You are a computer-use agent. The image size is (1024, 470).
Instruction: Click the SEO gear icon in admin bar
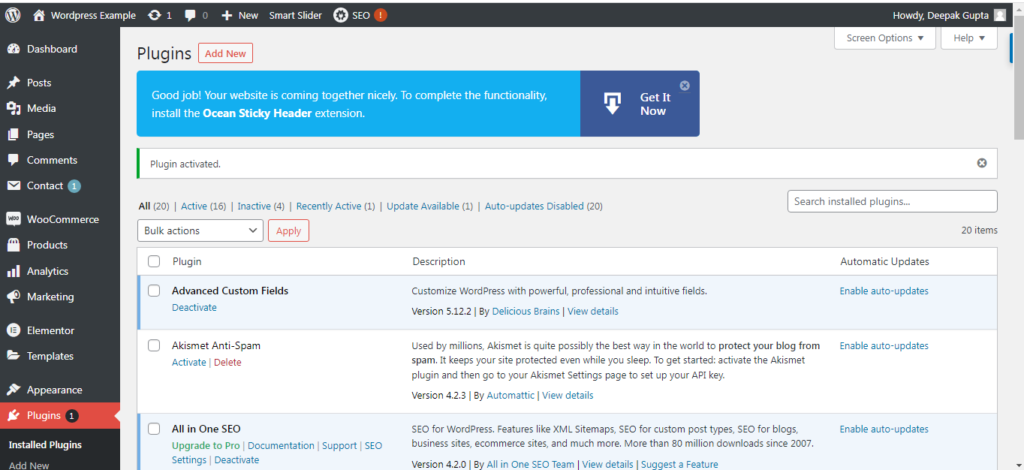pyautogui.click(x=341, y=15)
